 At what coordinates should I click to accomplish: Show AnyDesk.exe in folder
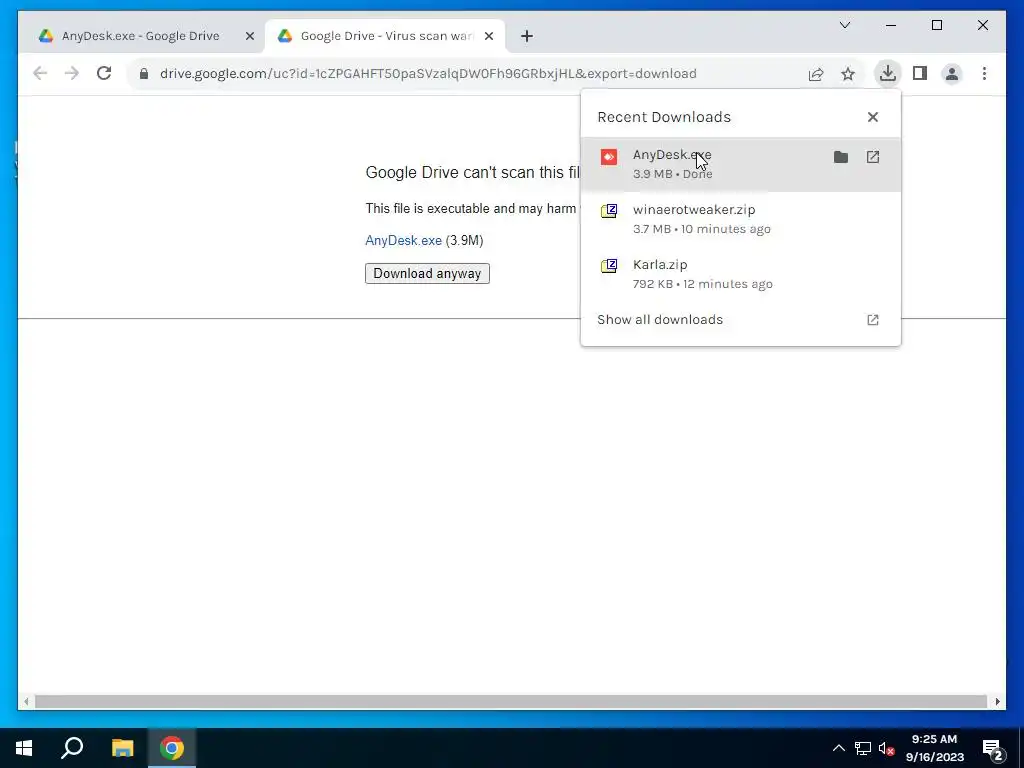click(x=841, y=157)
